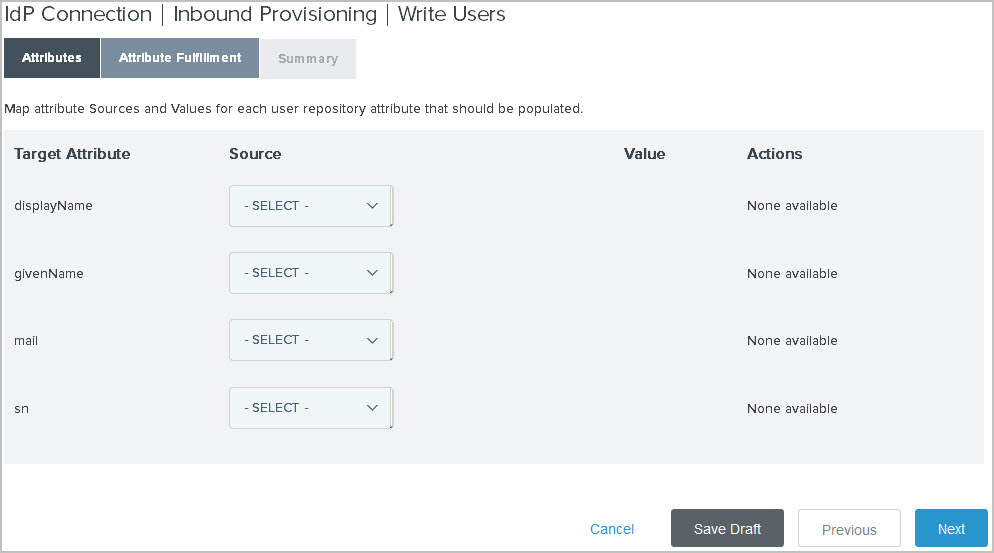The height and width of the screenshot is (553, 994).
Task: Proceed with the Next button
Action: click(951, 529)
